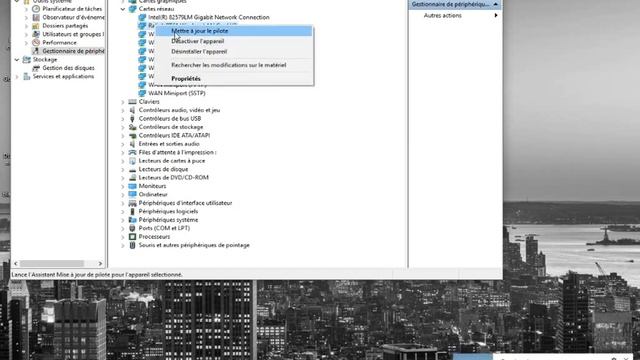Click the Intel 82579LM network adapter icon
The height and width of the screenshot is (360, 640).
(142, 17)
